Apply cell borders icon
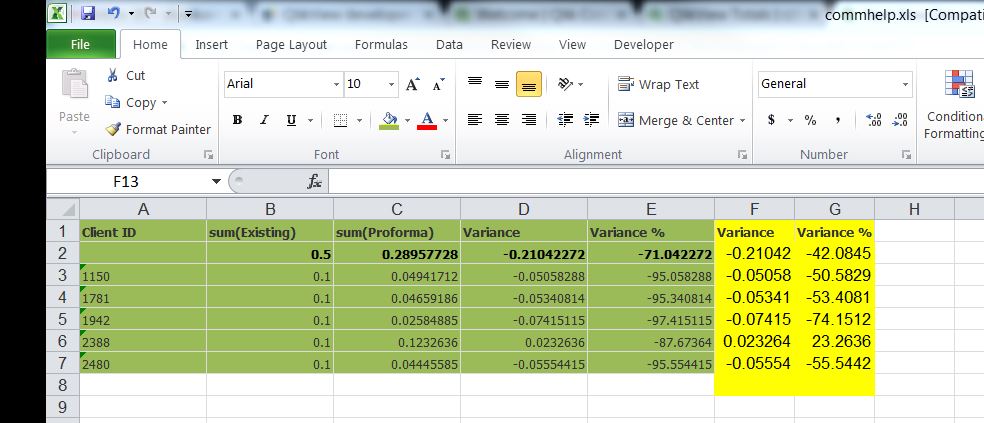This screenshot has width=984, height=423. coord(340,120)
